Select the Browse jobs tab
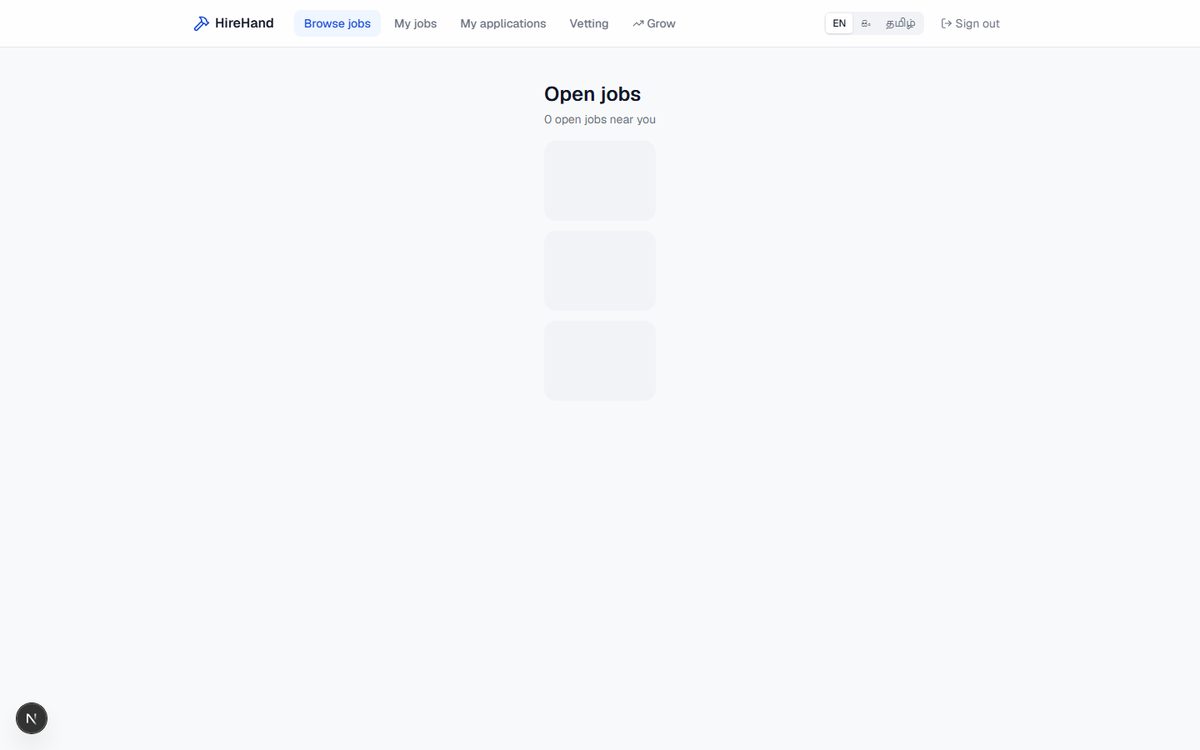This screenshot has width=1200, height=750. click(337, 23)
